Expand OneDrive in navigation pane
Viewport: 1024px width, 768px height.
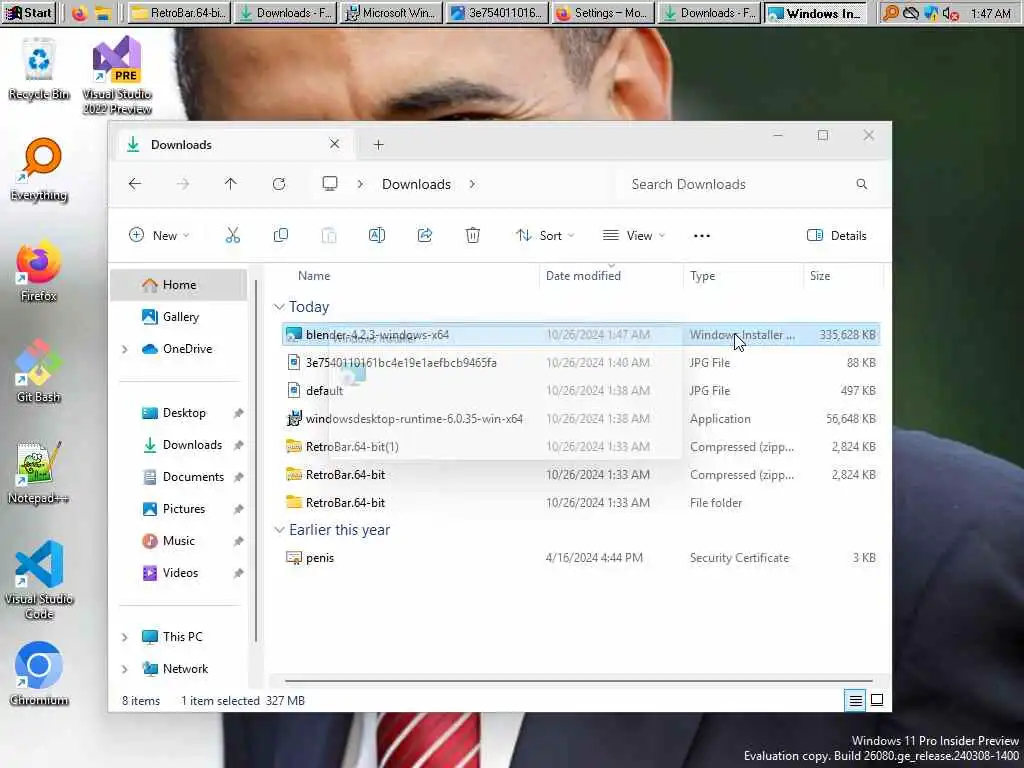pyautogui.click(x=125, y=349)
